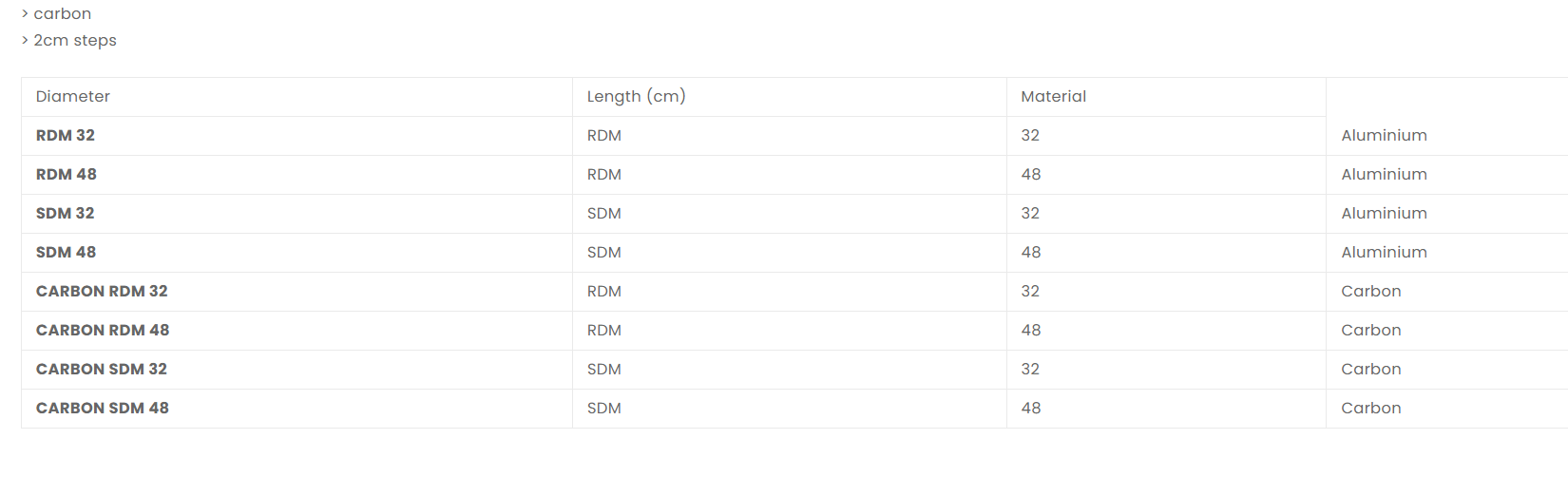The height and width of the screenshot is (477, 1568).
Task: Click the "carbon" bullet text
Action: [63, 14]
